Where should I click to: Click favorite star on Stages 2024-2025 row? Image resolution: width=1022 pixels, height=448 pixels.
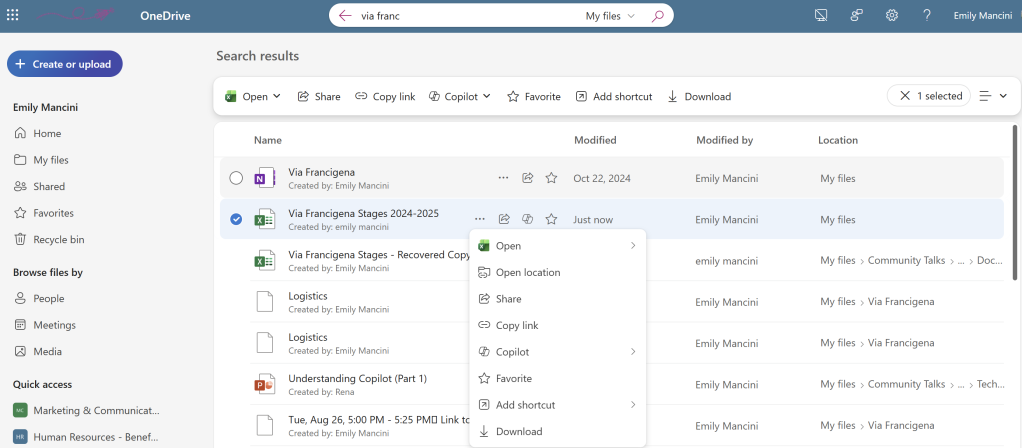551,219
